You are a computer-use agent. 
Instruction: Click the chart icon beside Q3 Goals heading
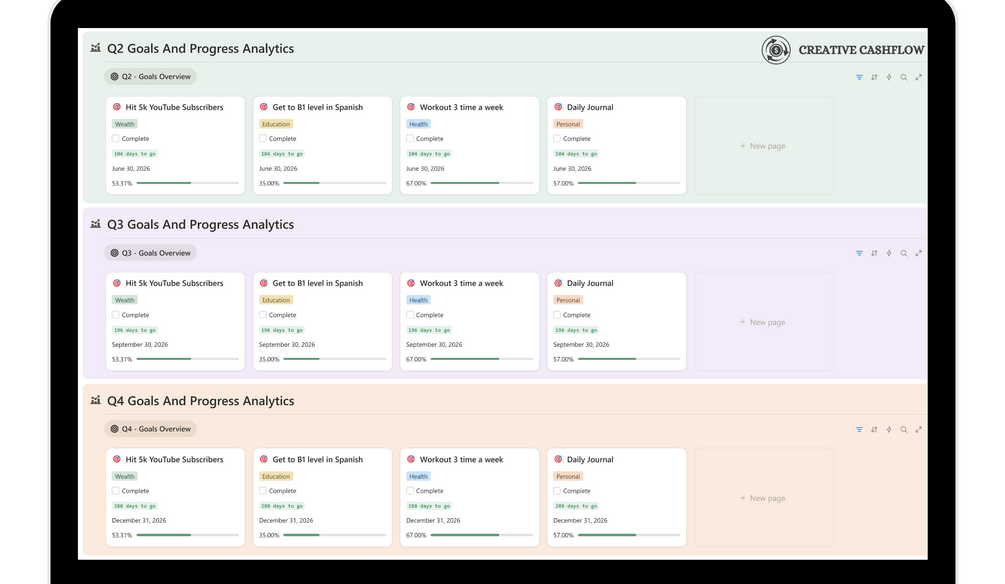click(x=96, y=224)
